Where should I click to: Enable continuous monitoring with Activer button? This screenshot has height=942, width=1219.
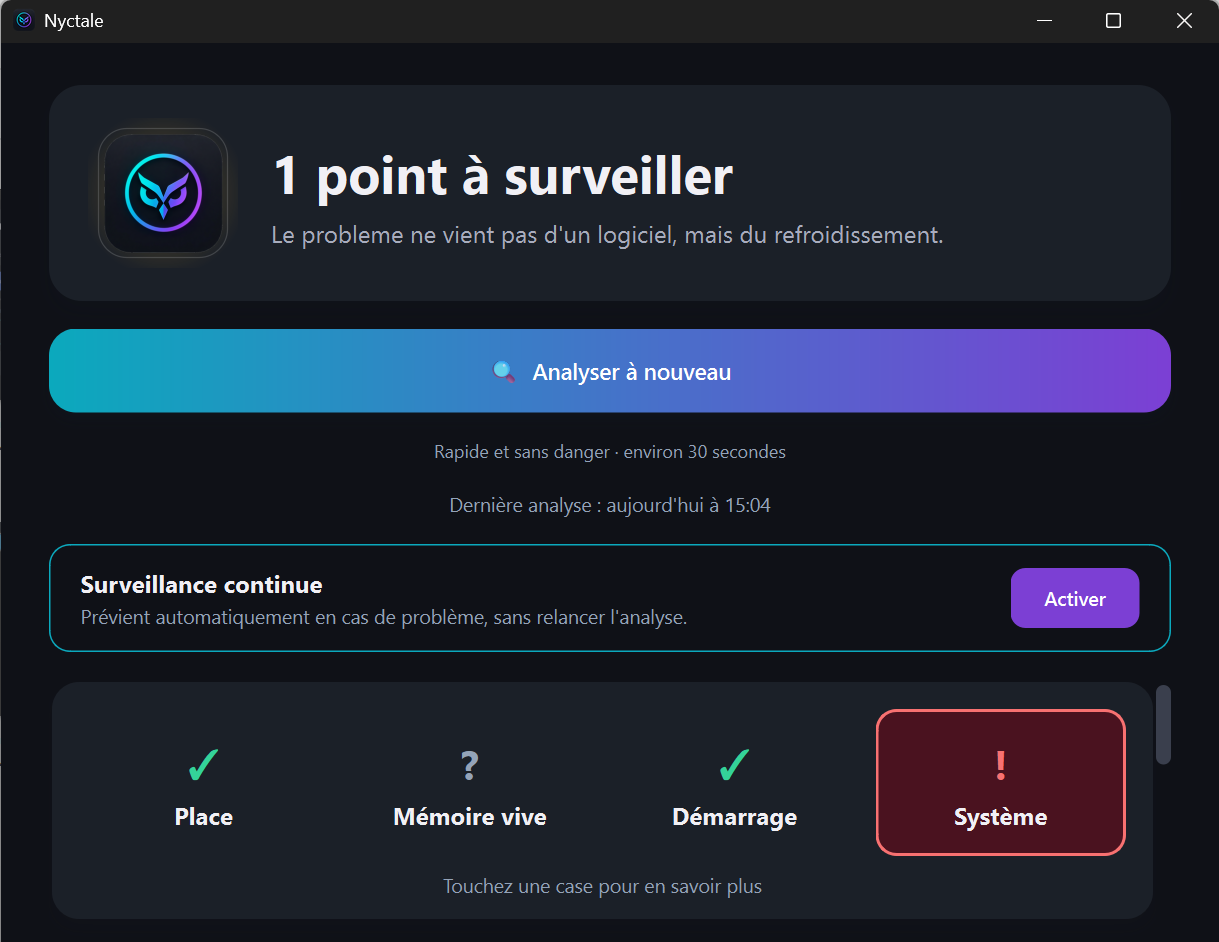[x=1075, y=598]
